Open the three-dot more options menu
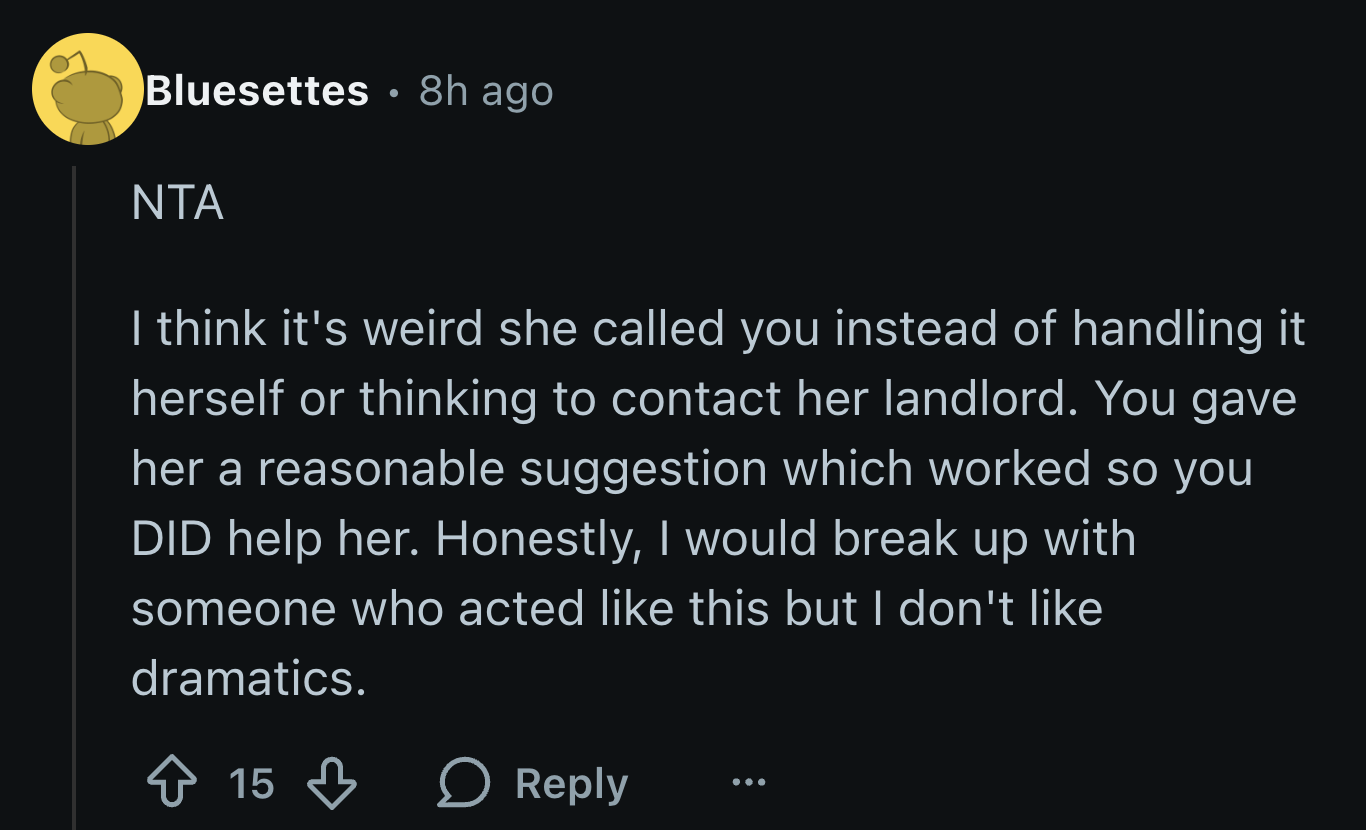The image size is (1366, 830). (748, 783)
